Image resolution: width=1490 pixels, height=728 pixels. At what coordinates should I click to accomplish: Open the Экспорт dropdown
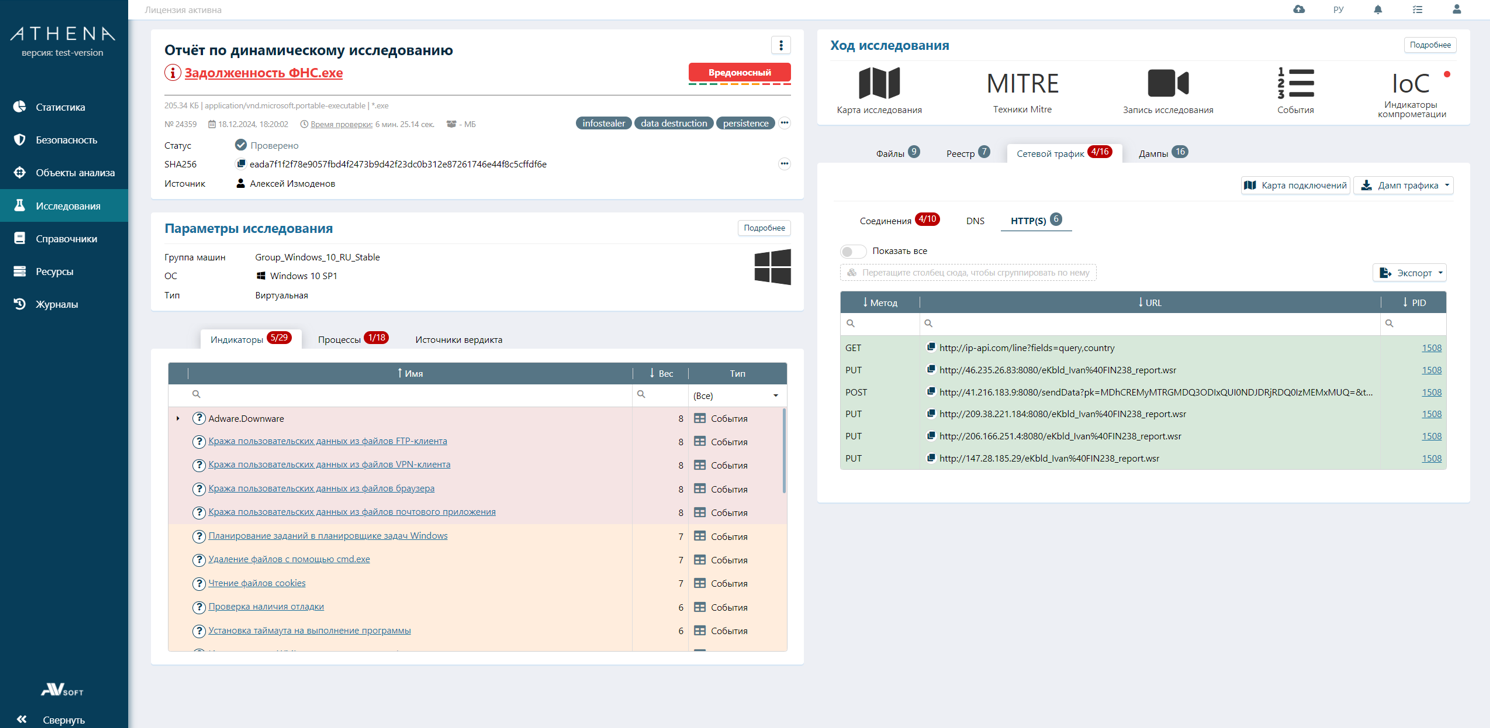click(1410, 273)
